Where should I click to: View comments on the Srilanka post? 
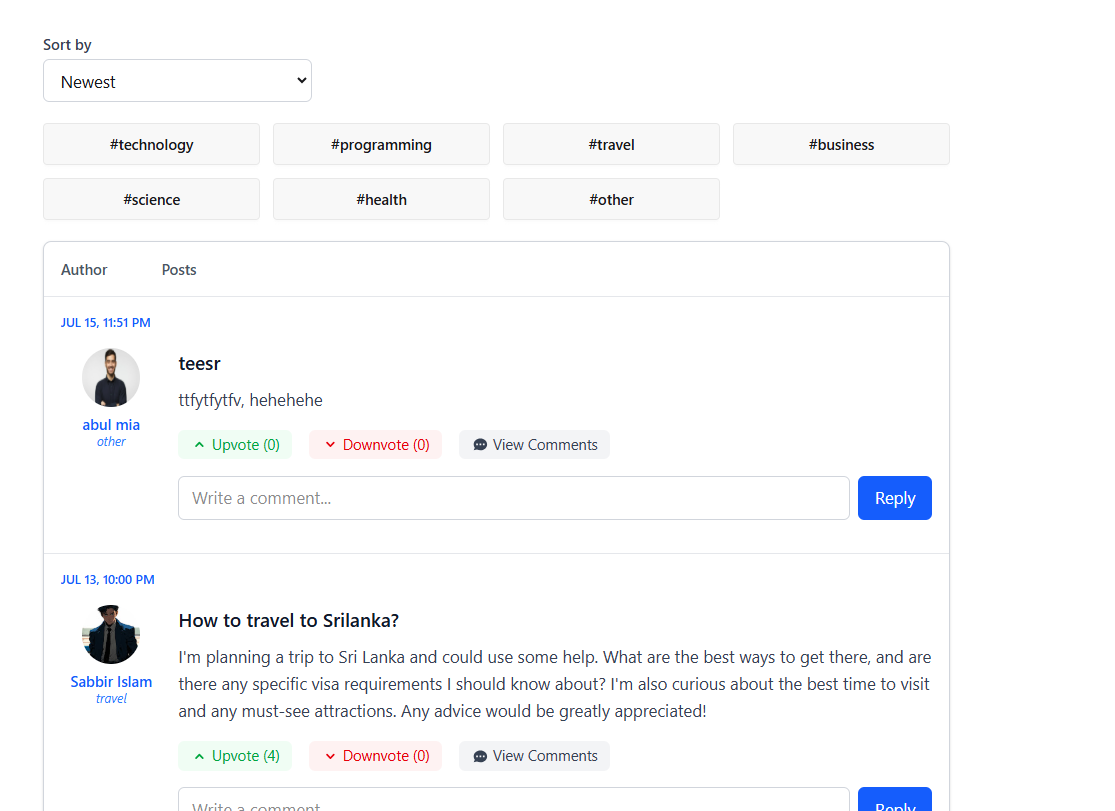pyautogui.click(x=534, y=756)
